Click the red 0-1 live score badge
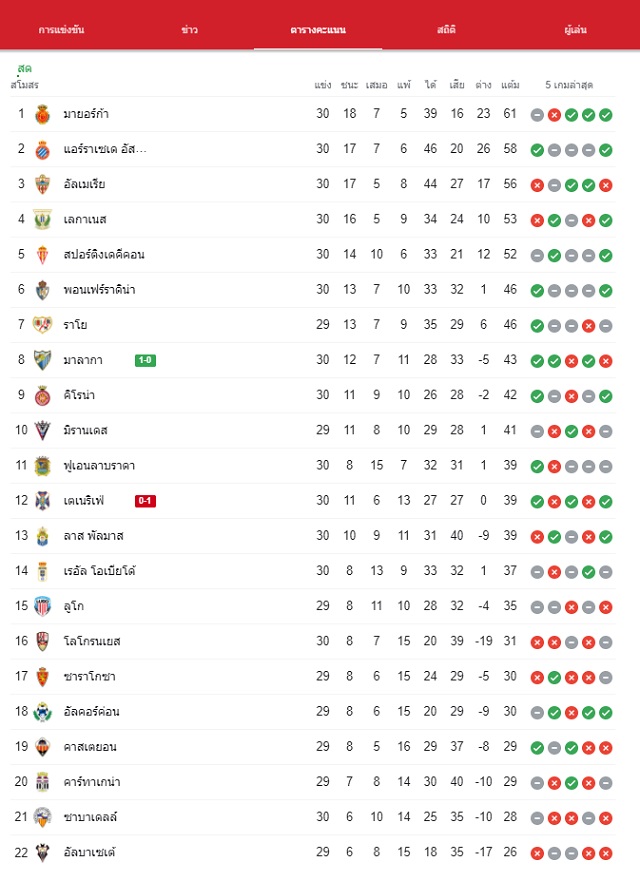 pos(146,501)
